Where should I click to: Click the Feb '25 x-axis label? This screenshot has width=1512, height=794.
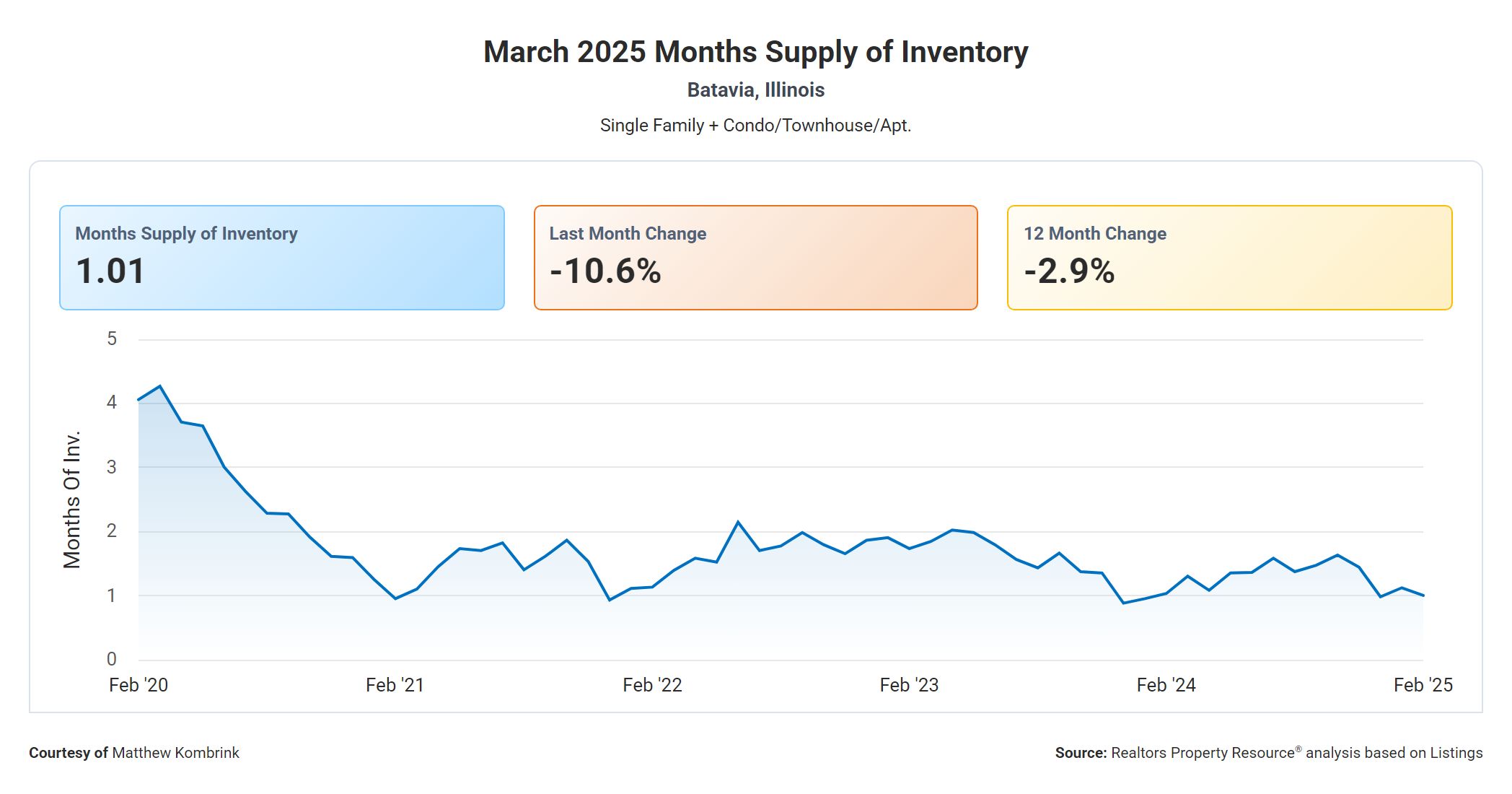(1423, 685)
